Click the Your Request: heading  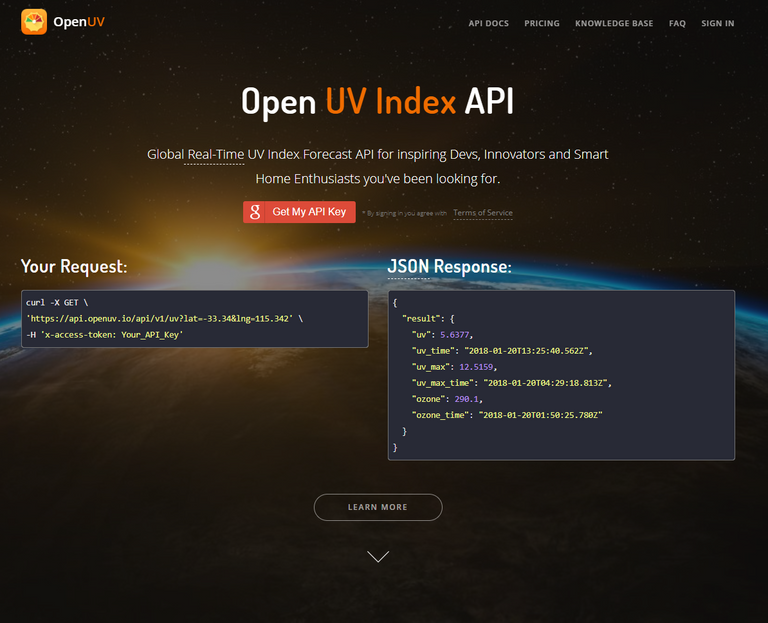pos(74,266)
